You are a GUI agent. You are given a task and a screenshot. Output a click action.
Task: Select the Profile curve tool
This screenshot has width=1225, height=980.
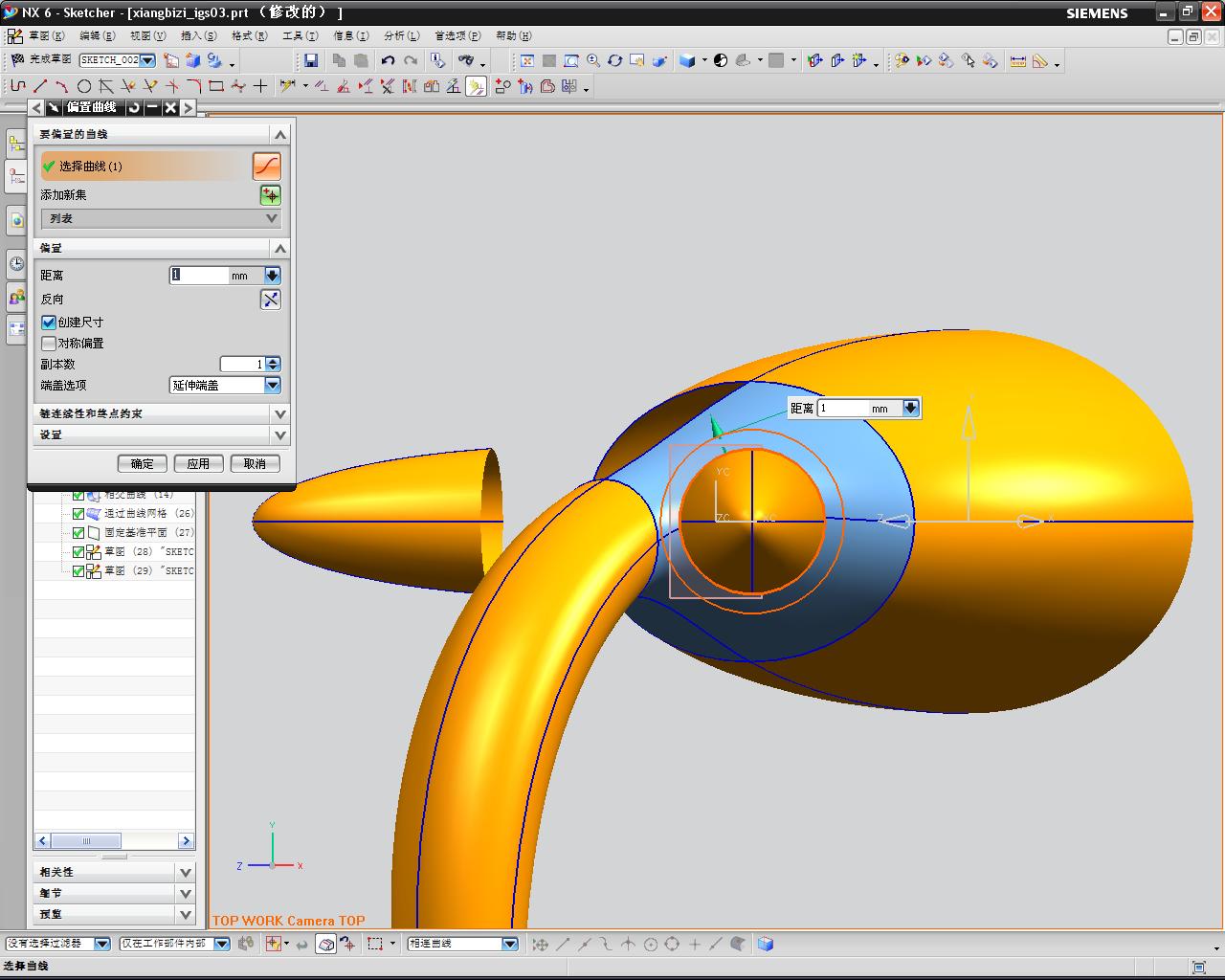point(18,86)
